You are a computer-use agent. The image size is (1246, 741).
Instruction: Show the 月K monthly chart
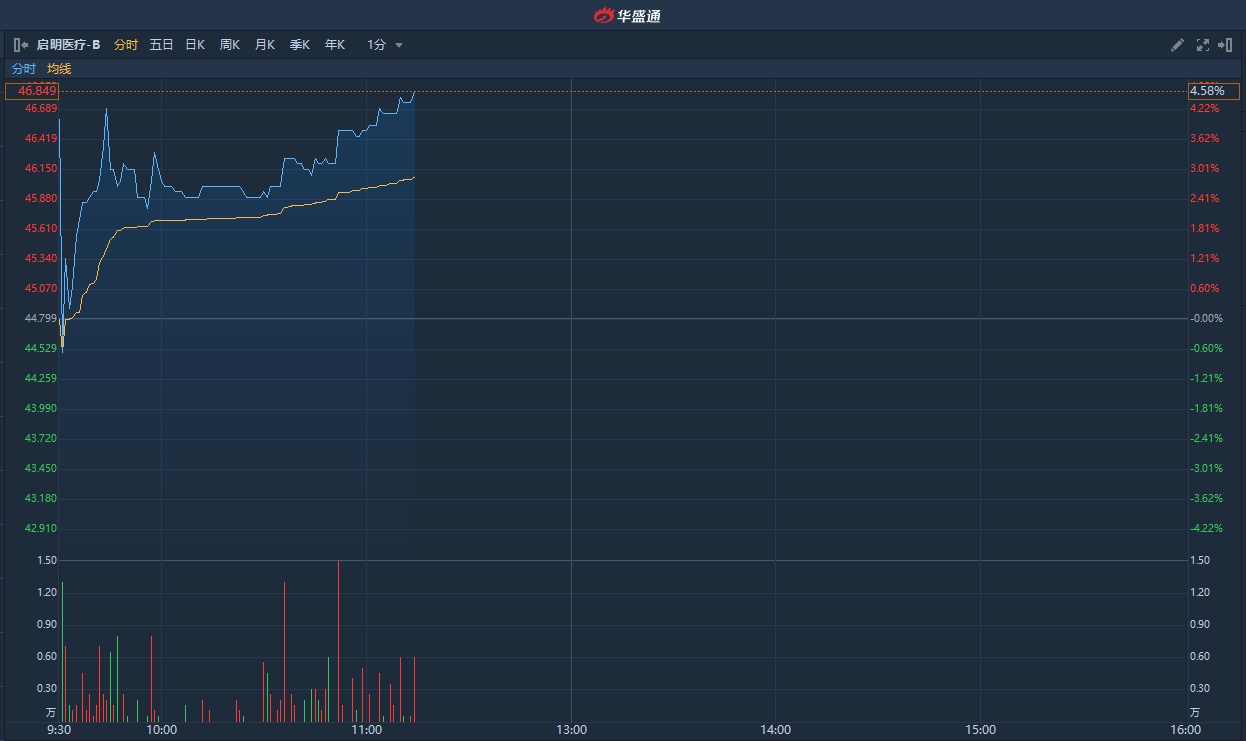(265, 45)
